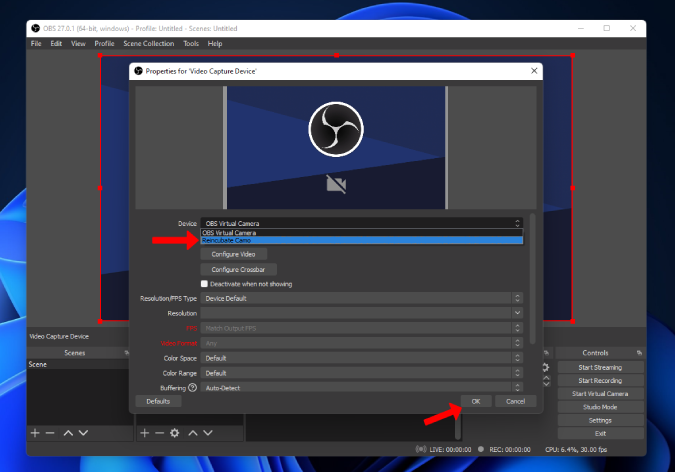675x472 pixels.
Task: Open the FPS dropdown
Action: point(362,328)
